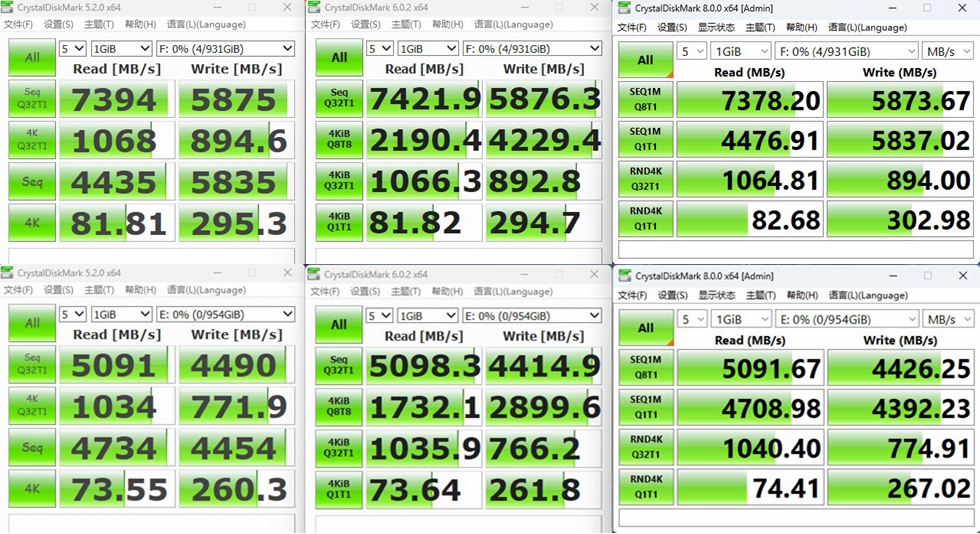Viewport: 980px width, 534px height.
Task: Close the bottom CrystalDiskMark 8.0.0 window
Action: 963,276
